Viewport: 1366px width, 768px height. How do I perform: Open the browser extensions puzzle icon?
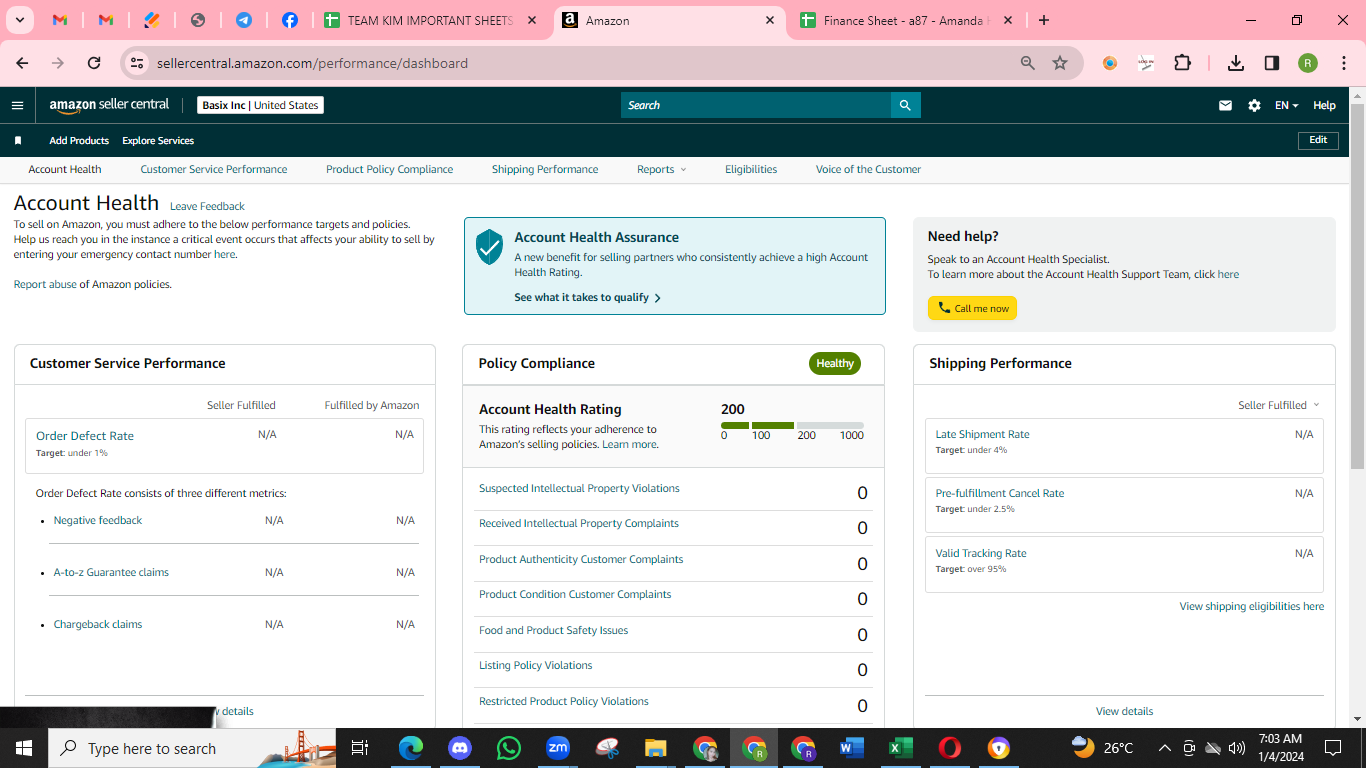coord(1182,63)
